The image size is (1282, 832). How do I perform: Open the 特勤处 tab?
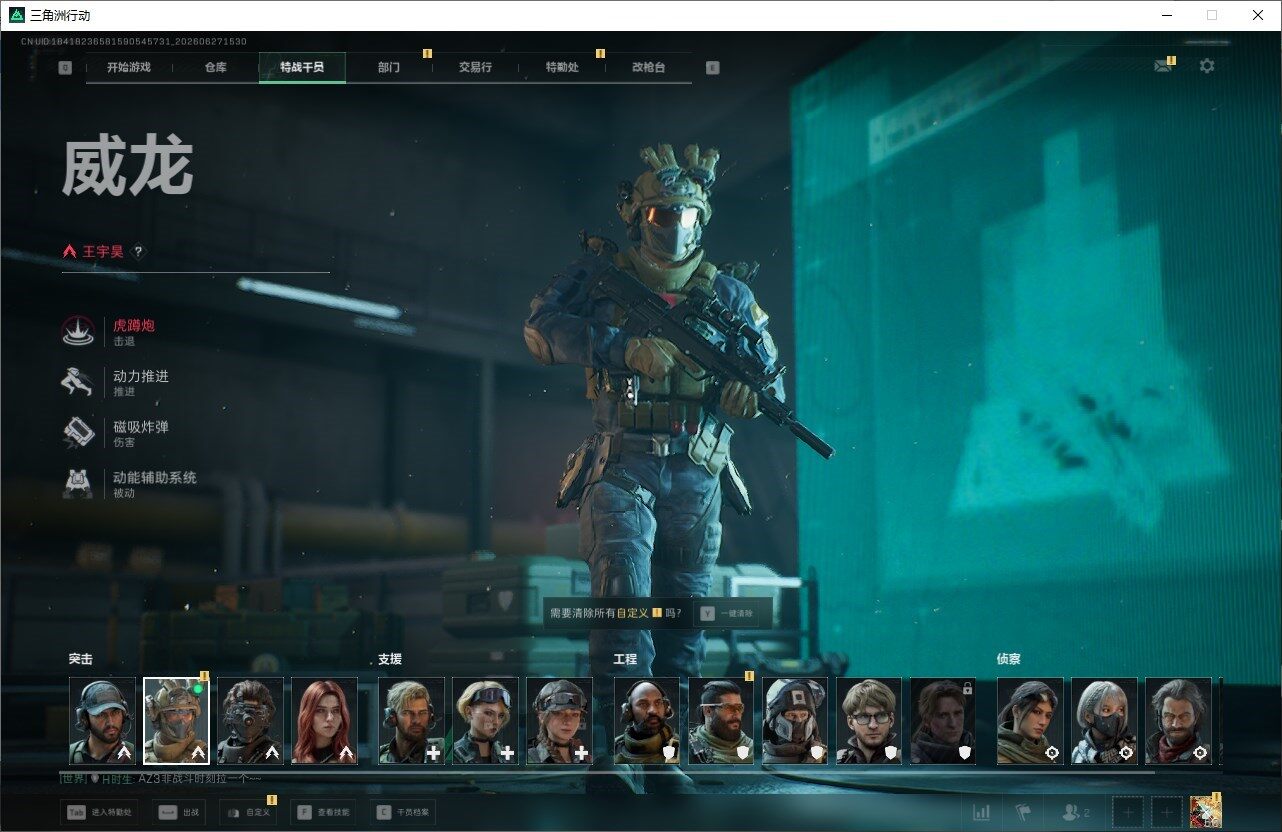click(x=562, y=67)
